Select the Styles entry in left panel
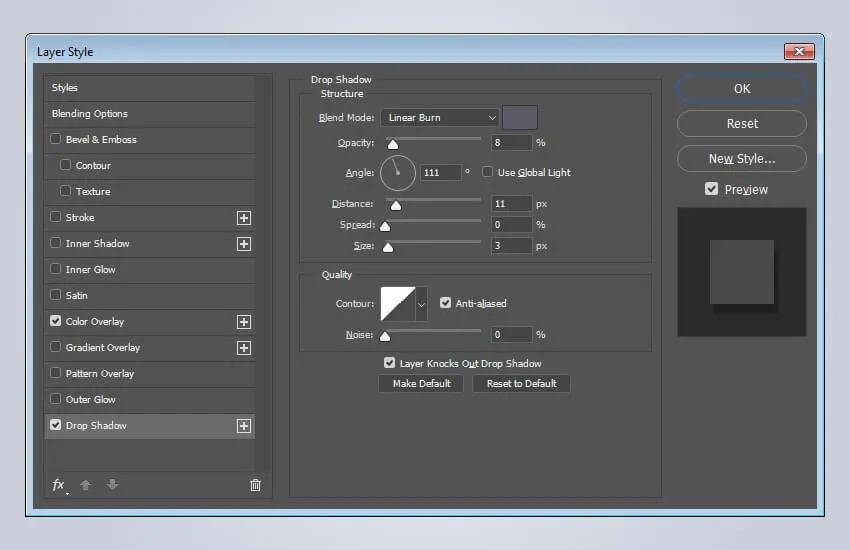Image resolution: width=850 pixels, height=550 pixels. [x=65, y=88]
